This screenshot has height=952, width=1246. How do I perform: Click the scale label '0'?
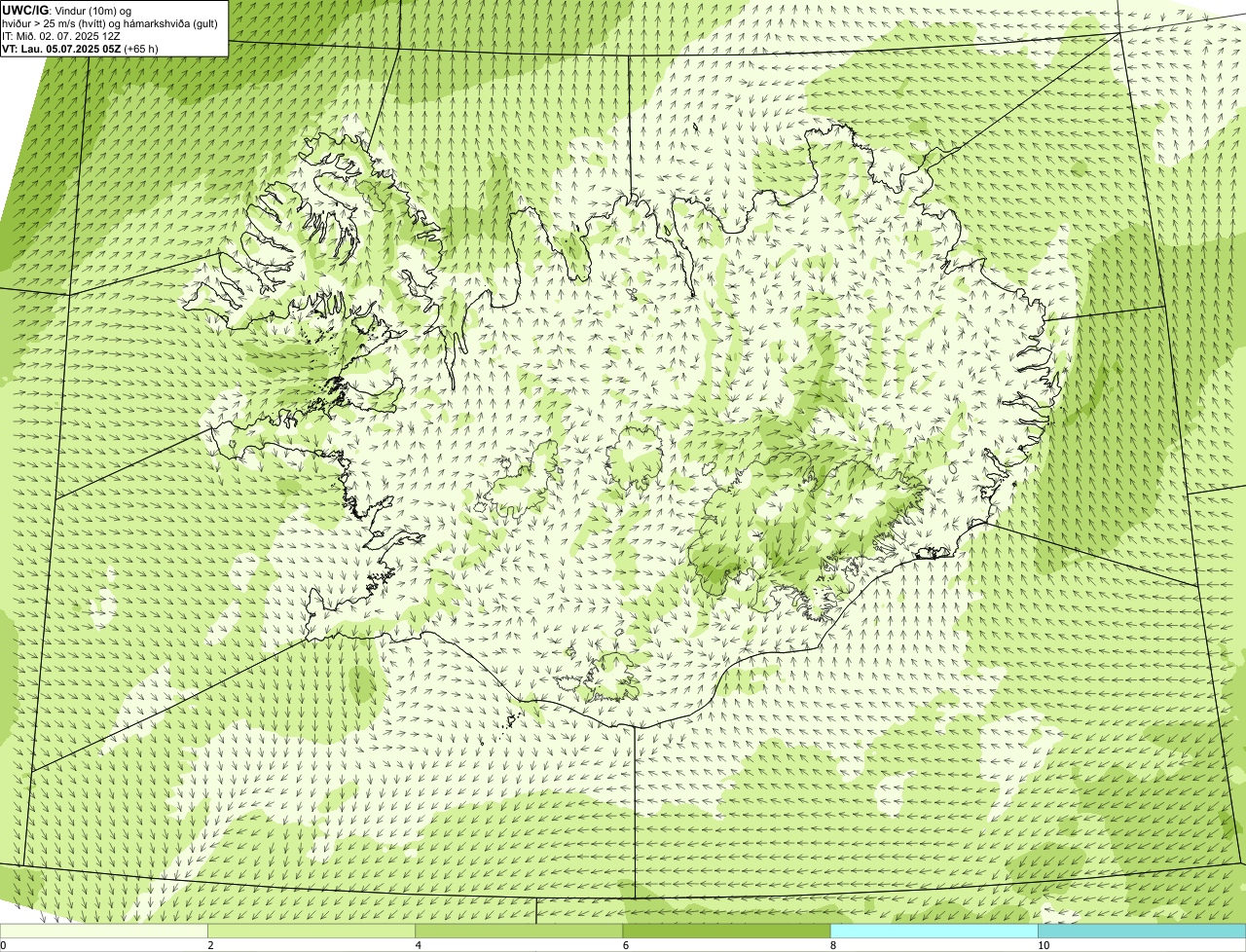3,945
